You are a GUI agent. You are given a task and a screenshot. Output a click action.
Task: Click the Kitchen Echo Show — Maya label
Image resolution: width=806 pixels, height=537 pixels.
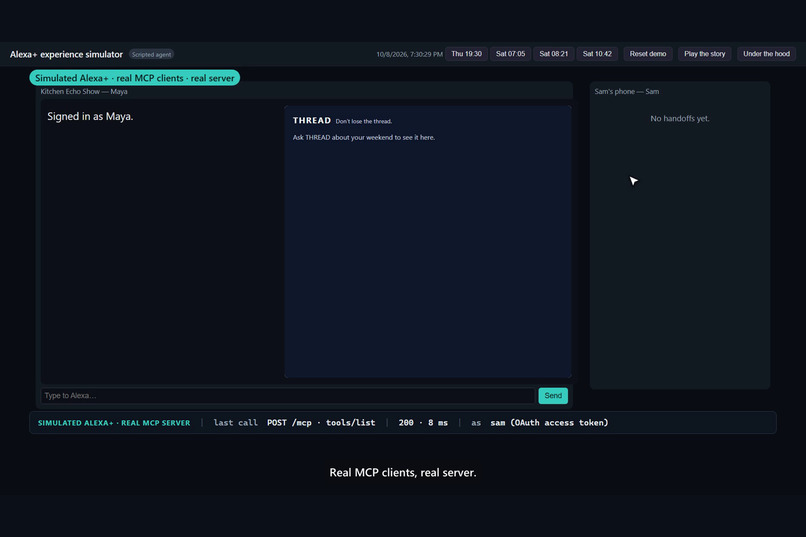point(84,91)
